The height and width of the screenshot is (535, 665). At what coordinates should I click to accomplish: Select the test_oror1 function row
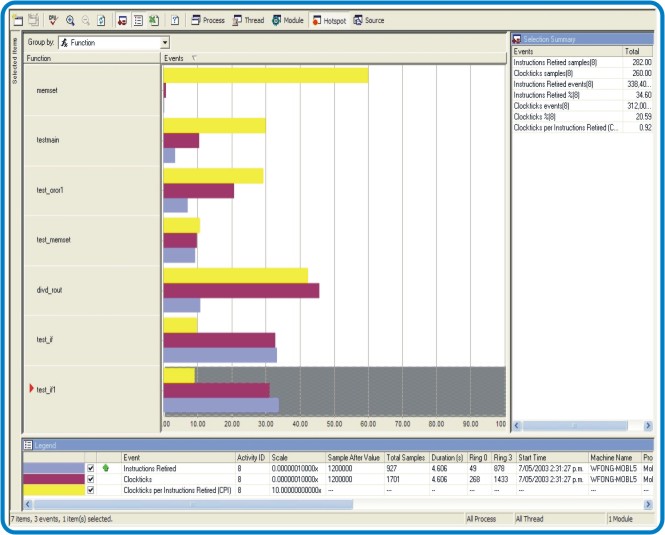coord(92,190)
